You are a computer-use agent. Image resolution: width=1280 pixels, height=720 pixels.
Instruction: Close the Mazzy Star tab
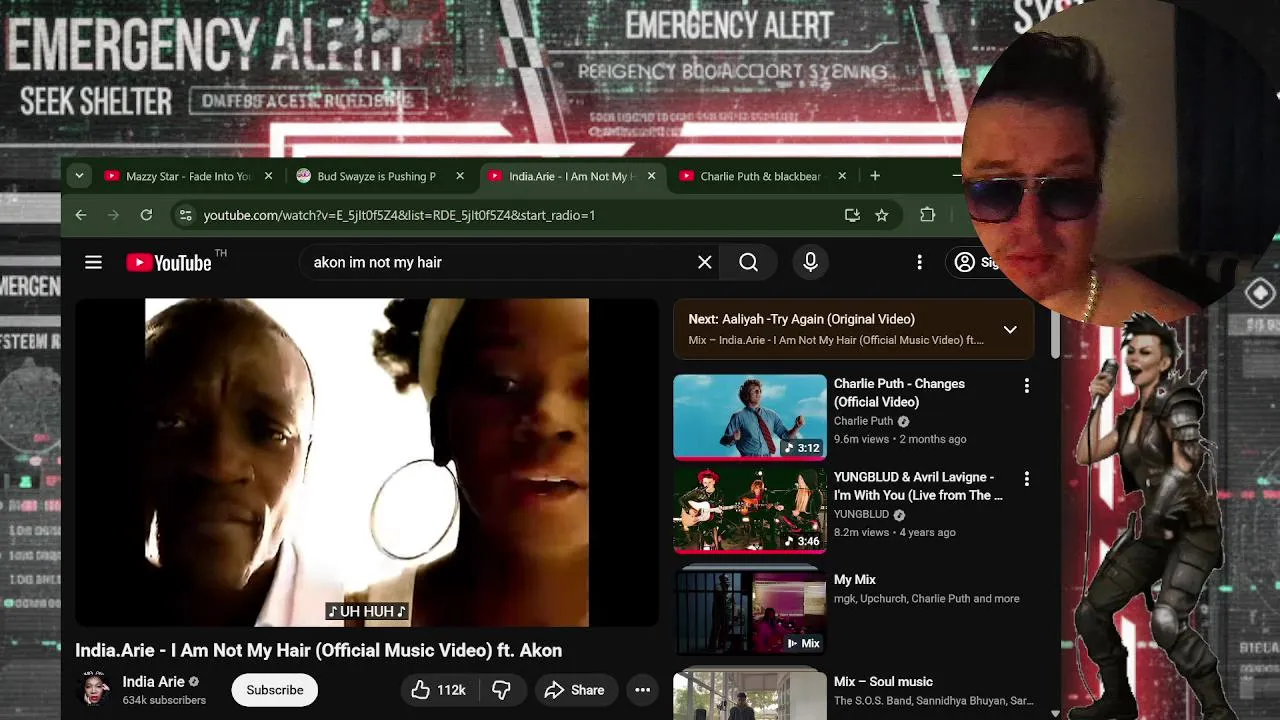[x=268, y=176]
